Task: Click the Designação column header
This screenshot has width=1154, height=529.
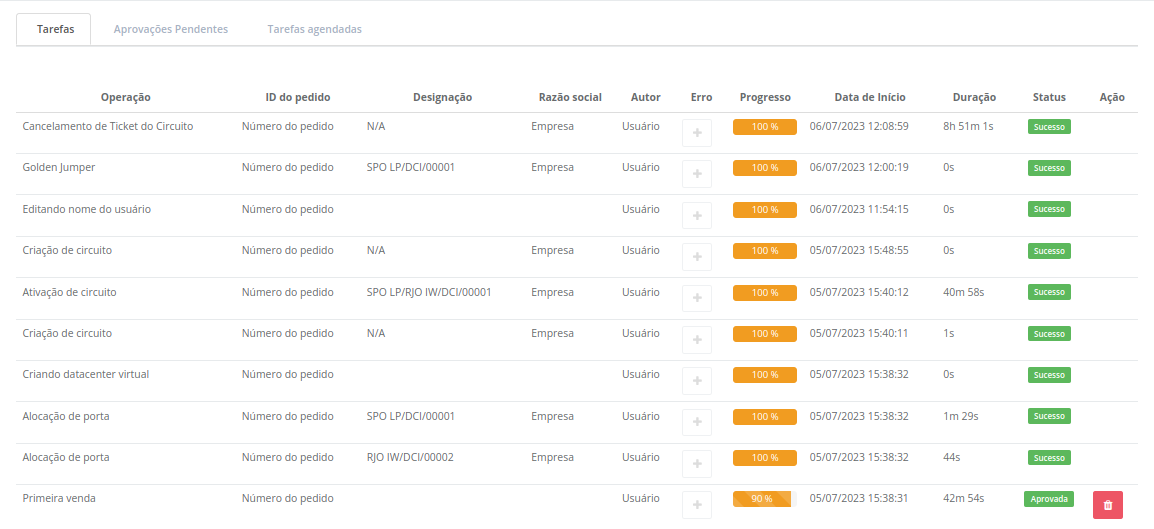Action: click(442, 97)
